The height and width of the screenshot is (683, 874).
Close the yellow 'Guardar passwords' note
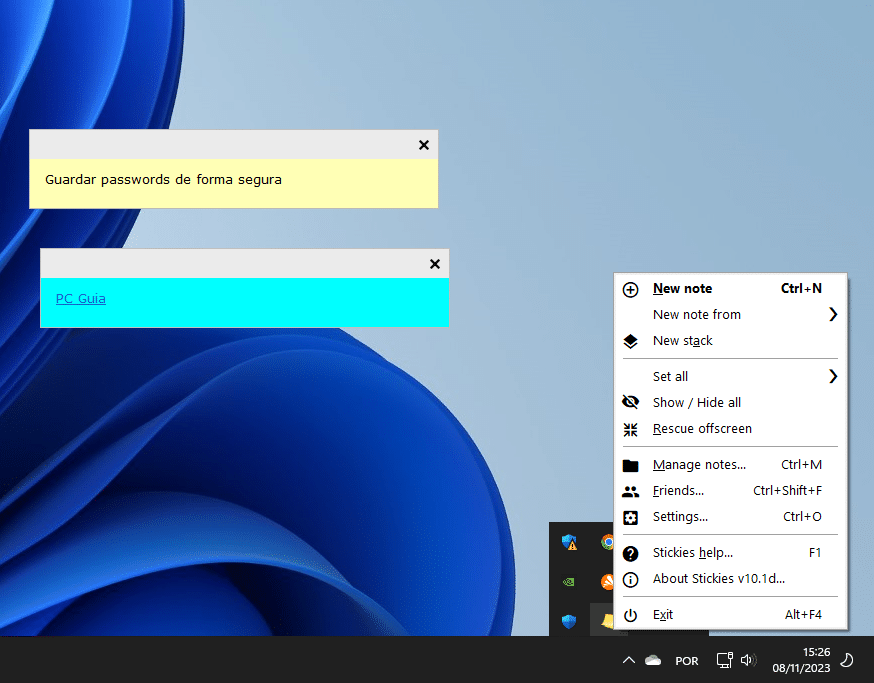(424, 145)
